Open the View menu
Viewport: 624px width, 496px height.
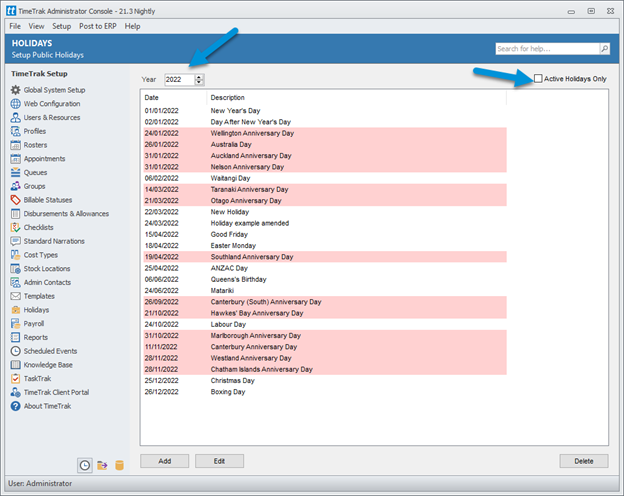pyautogui.click(x=36, y=26)
